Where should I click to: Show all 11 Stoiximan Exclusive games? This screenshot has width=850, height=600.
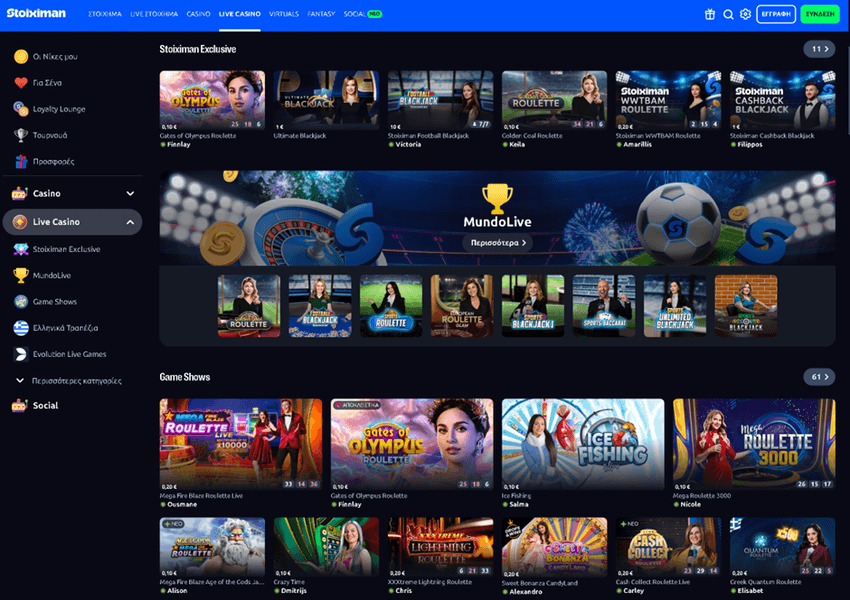tap(819, 49)
